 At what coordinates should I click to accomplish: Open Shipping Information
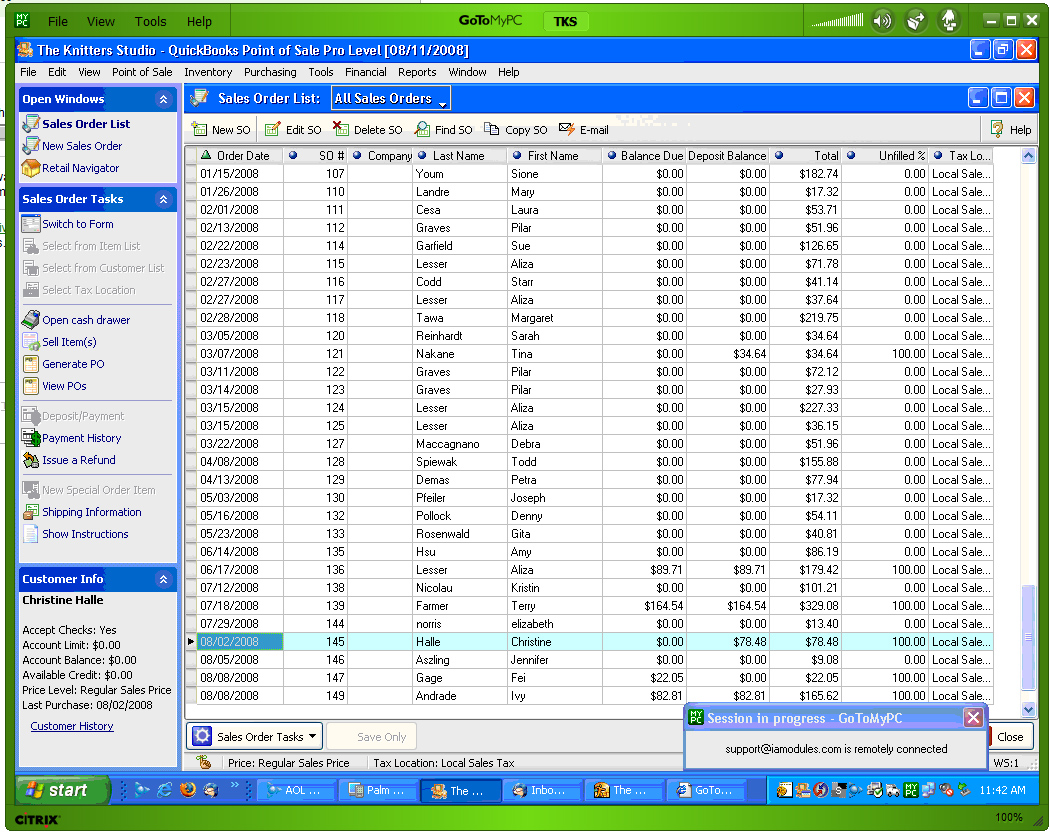[x=92, y=512]
